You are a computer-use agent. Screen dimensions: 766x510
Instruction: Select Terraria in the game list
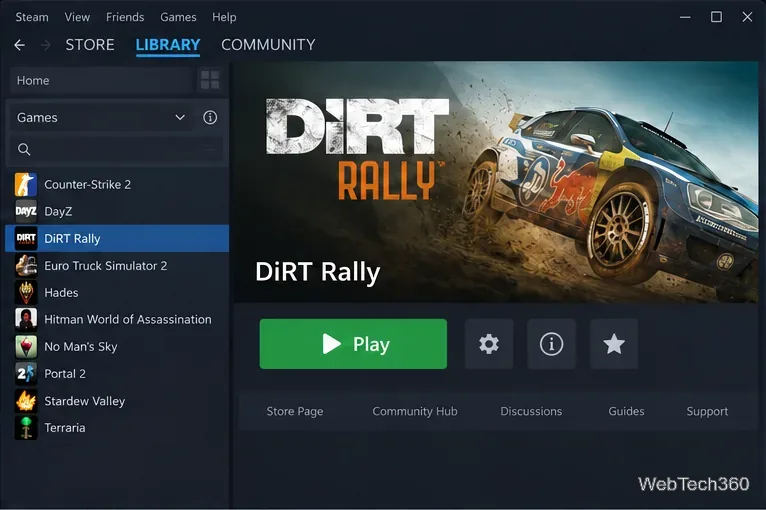pos(117,428)
